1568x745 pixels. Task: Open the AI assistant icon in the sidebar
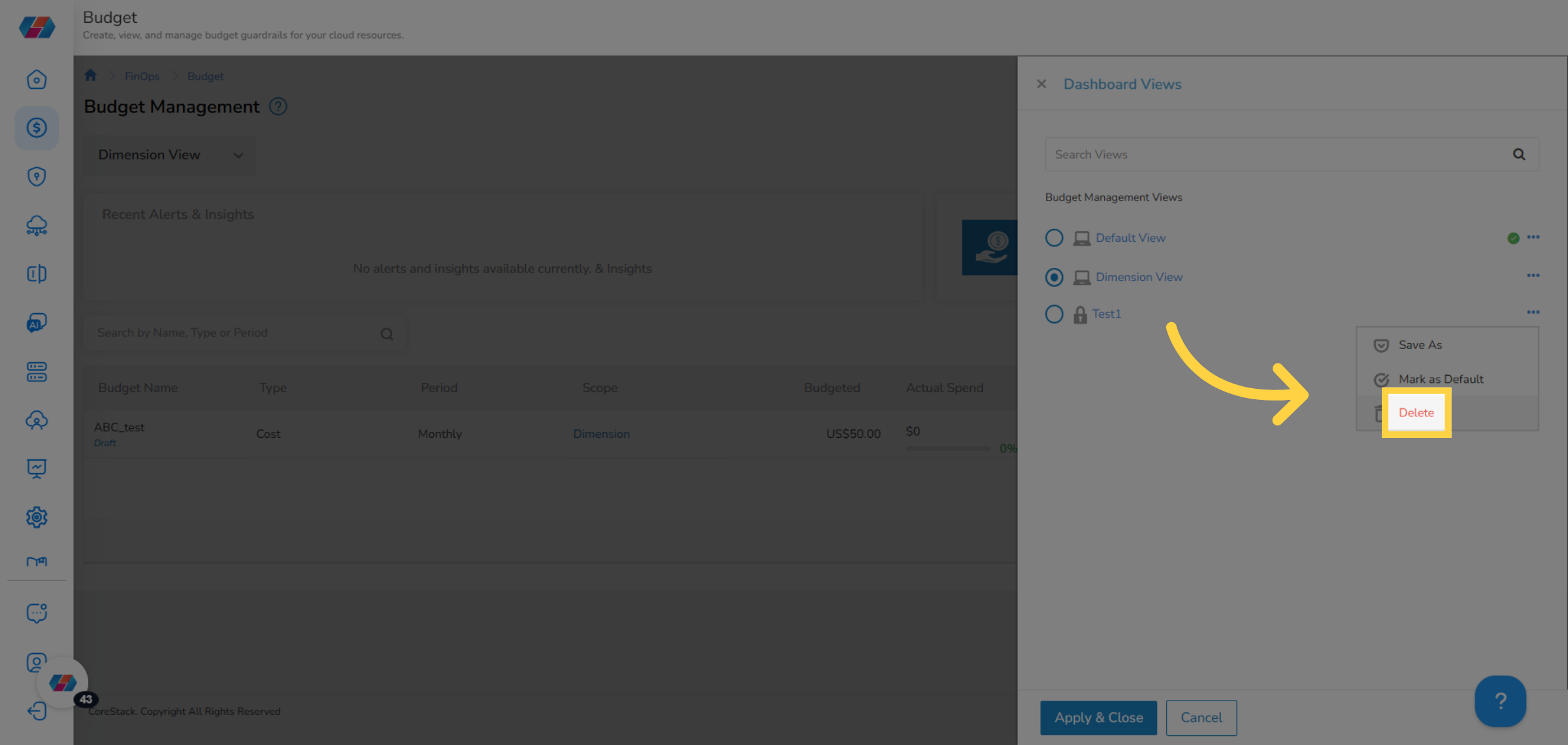37,322
